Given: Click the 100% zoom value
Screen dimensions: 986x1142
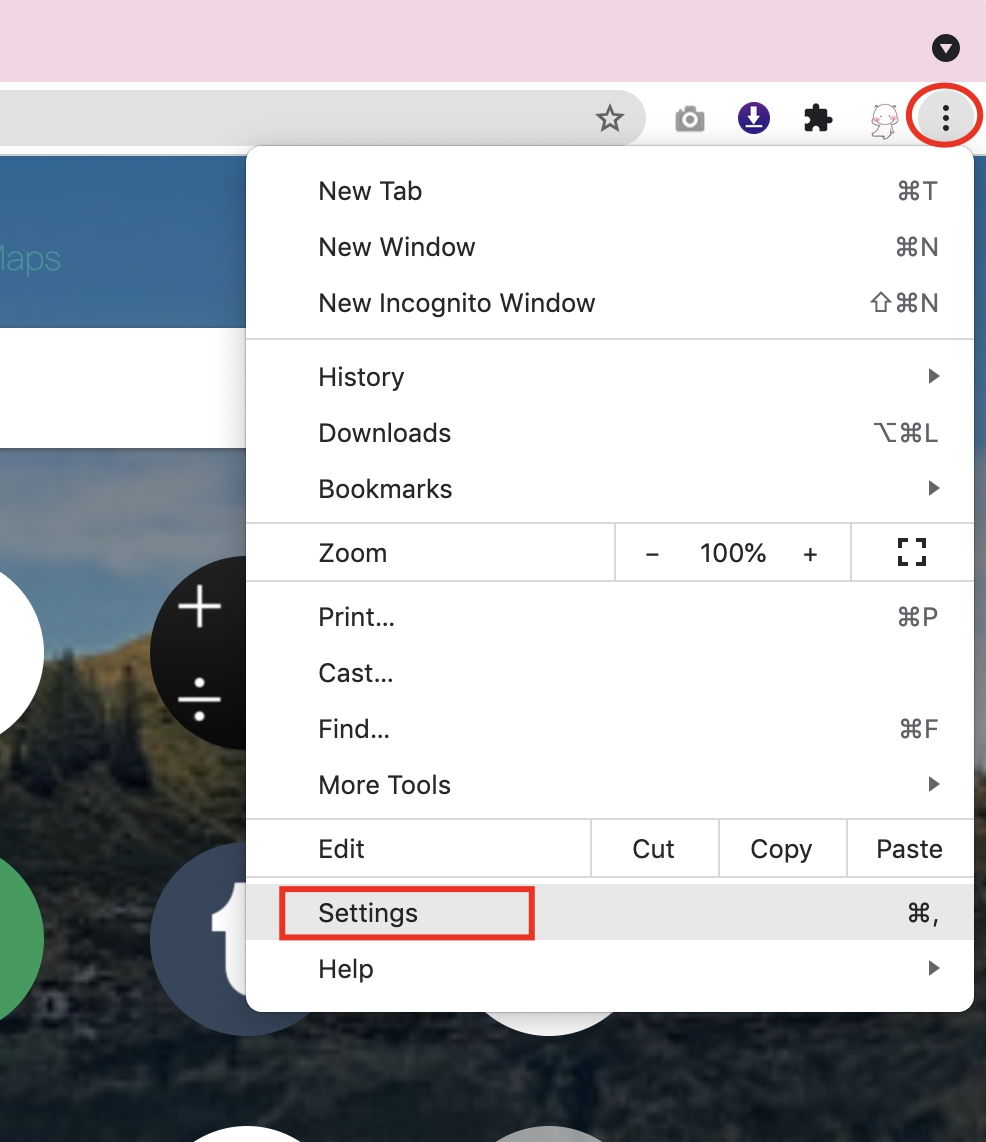Looking at the screenshot, I should [733, 553].
